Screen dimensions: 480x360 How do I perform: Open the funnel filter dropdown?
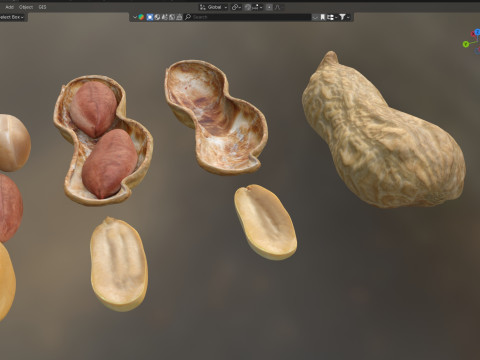(x=344, y=17)
